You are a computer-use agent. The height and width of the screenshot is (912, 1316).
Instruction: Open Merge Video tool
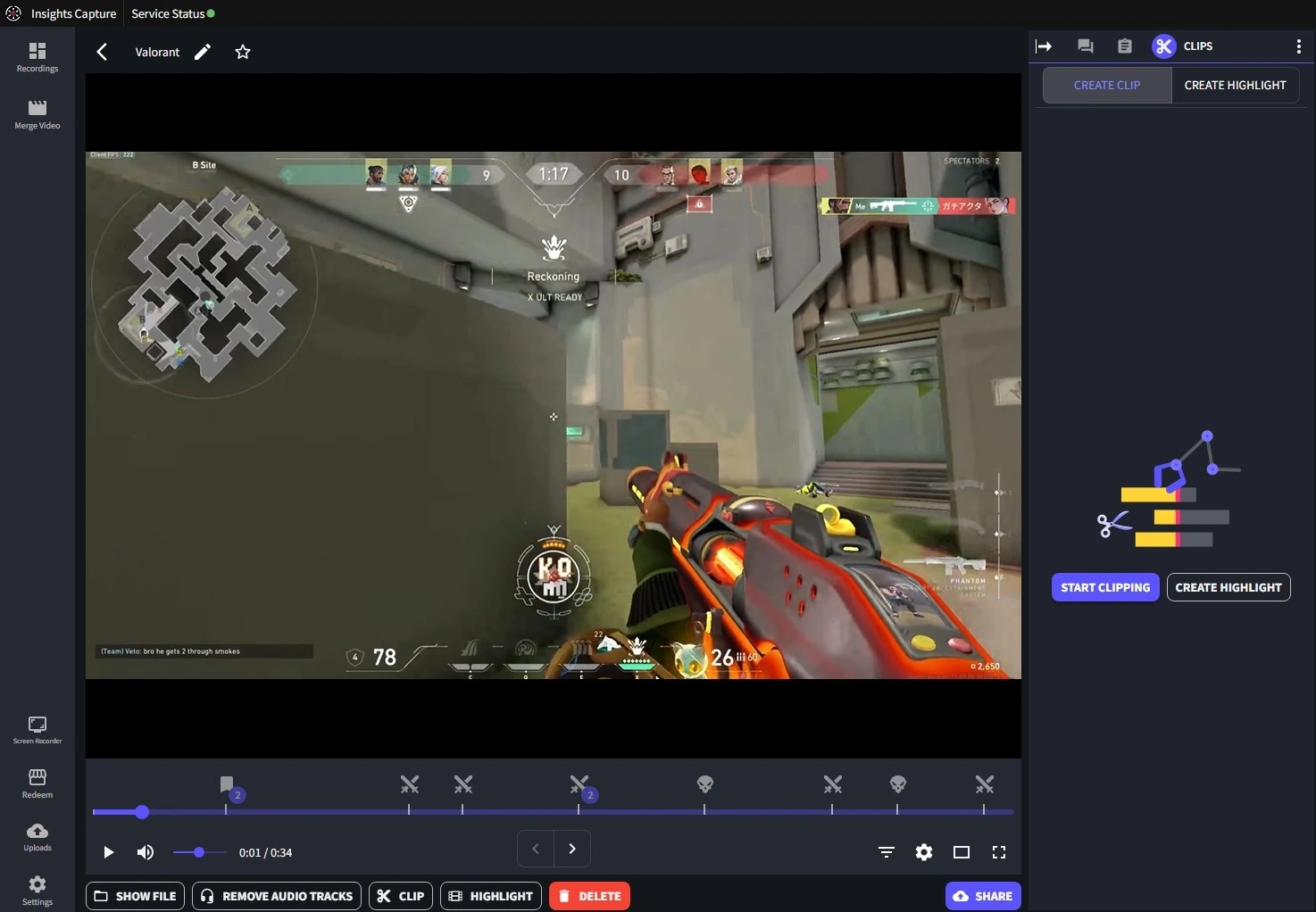[x=37, y=114]
